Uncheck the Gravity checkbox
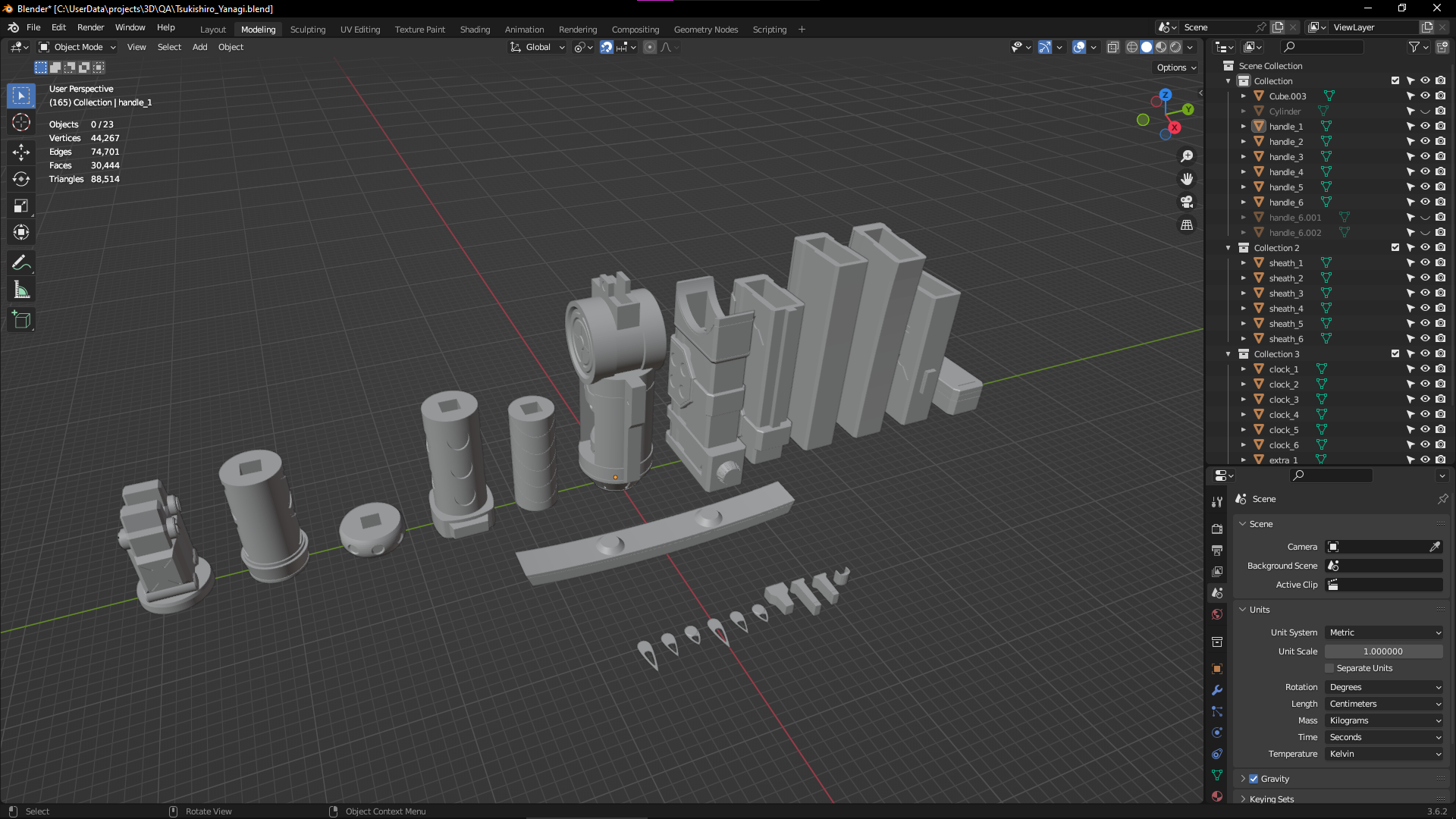 [1254, 779]
